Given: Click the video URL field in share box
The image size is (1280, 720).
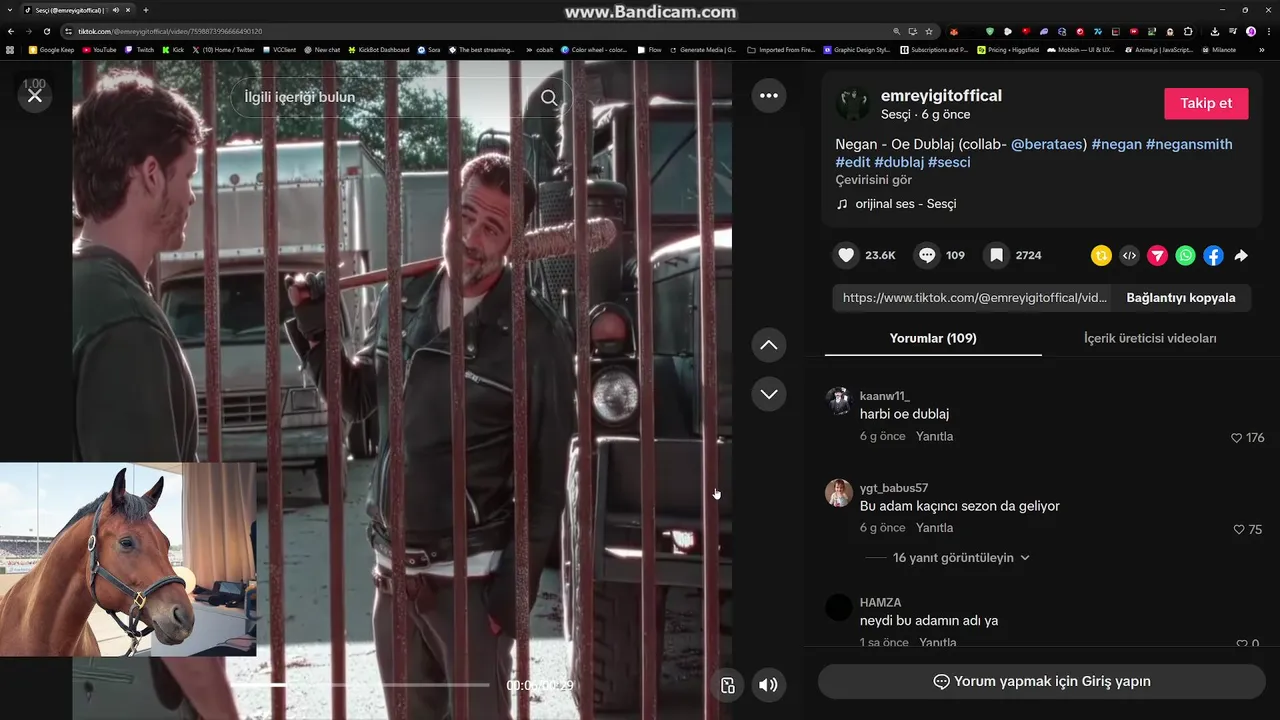Looking at the screenshot, I should pyautogui.click(x=973, y=298).
